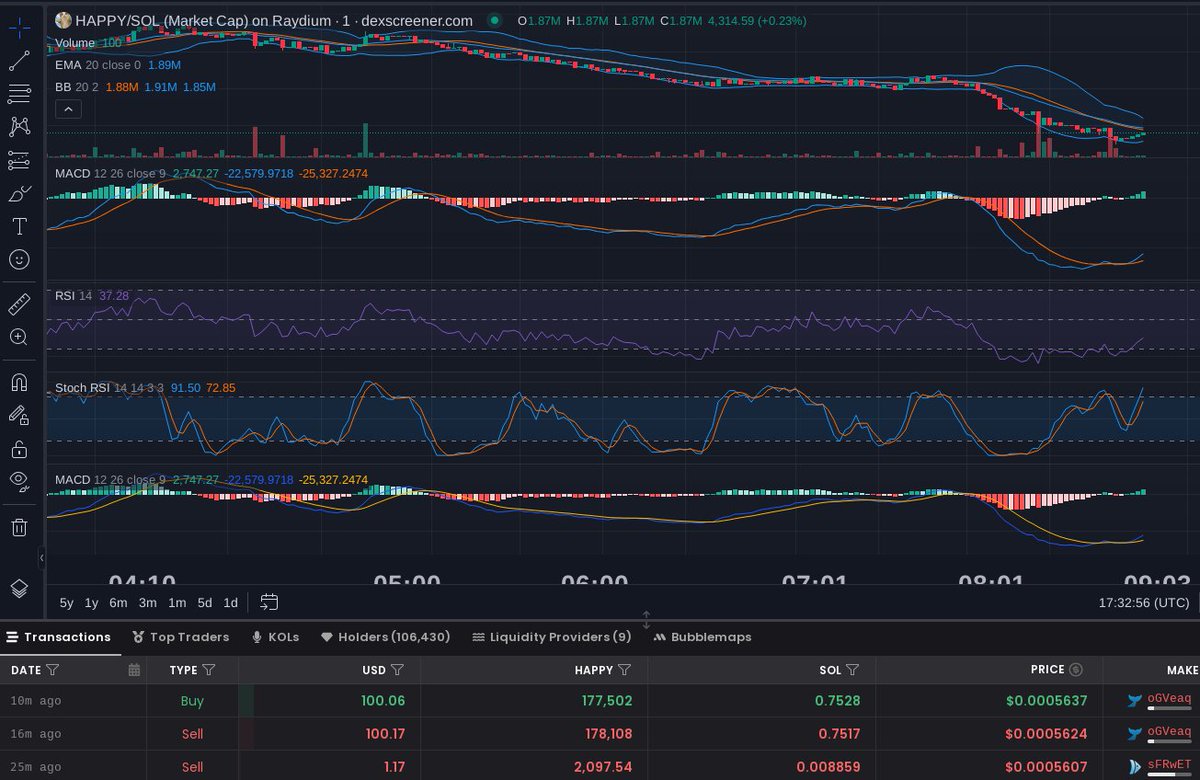
Task: Set the chart range to 1y
Action: (x=91, y=603)
